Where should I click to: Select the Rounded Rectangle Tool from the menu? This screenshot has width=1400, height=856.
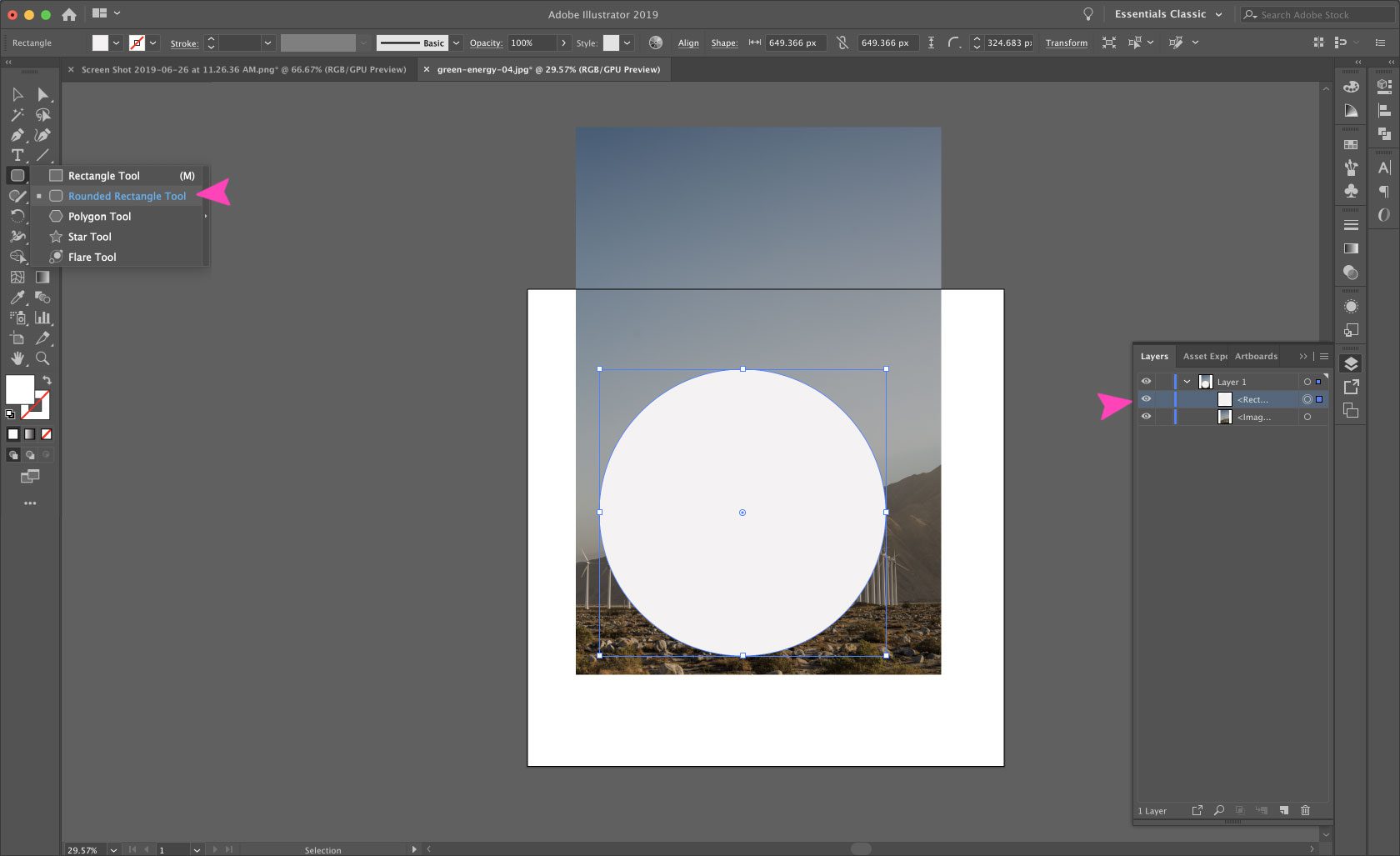pyautogui.click(x=126, y=196)
